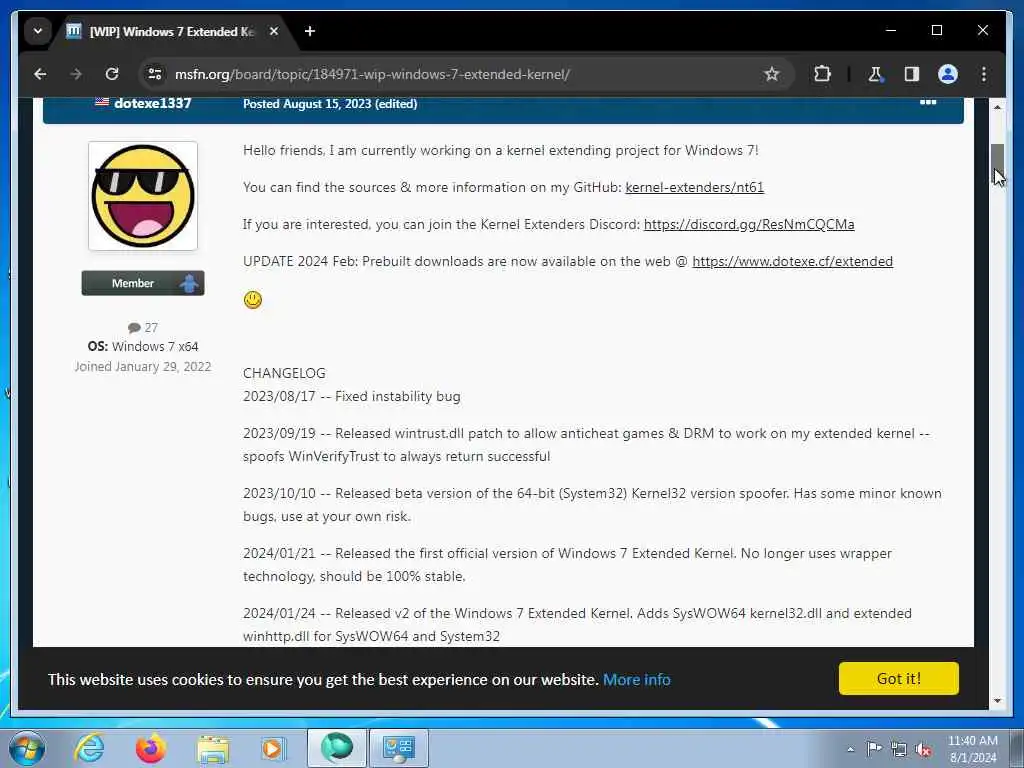
Task: Launch Internet Explorer from taskbar
Action: (x=89, y=748)
